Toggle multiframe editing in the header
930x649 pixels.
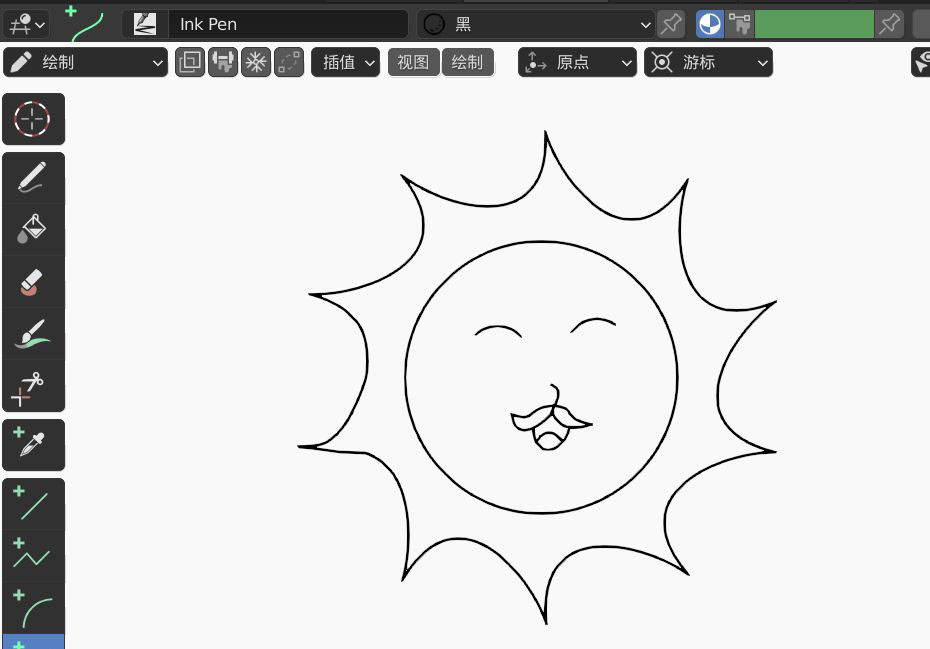(189, 62)
